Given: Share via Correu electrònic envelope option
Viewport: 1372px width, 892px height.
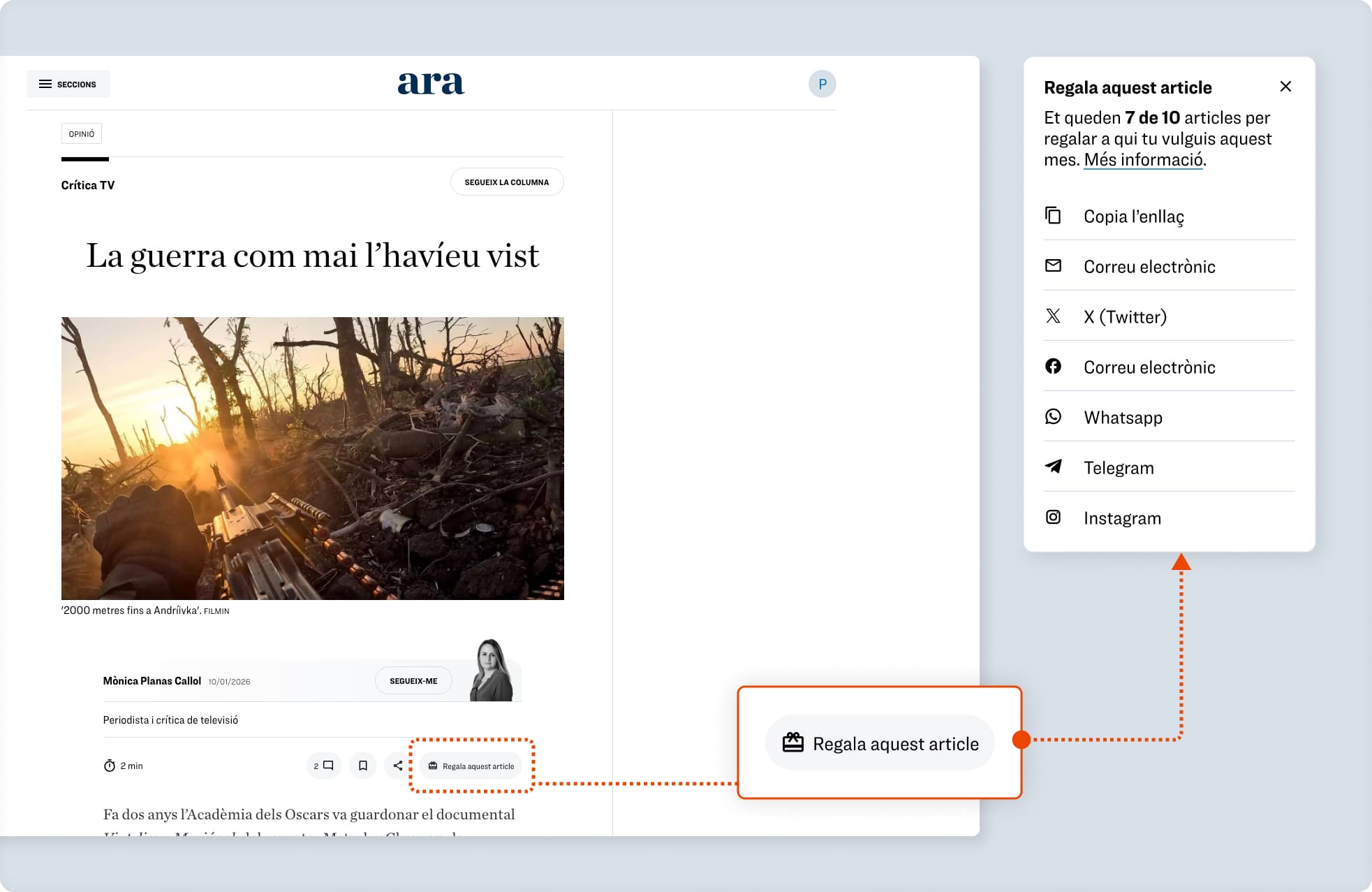Looking at the screenshot, I should (1149, 267).
